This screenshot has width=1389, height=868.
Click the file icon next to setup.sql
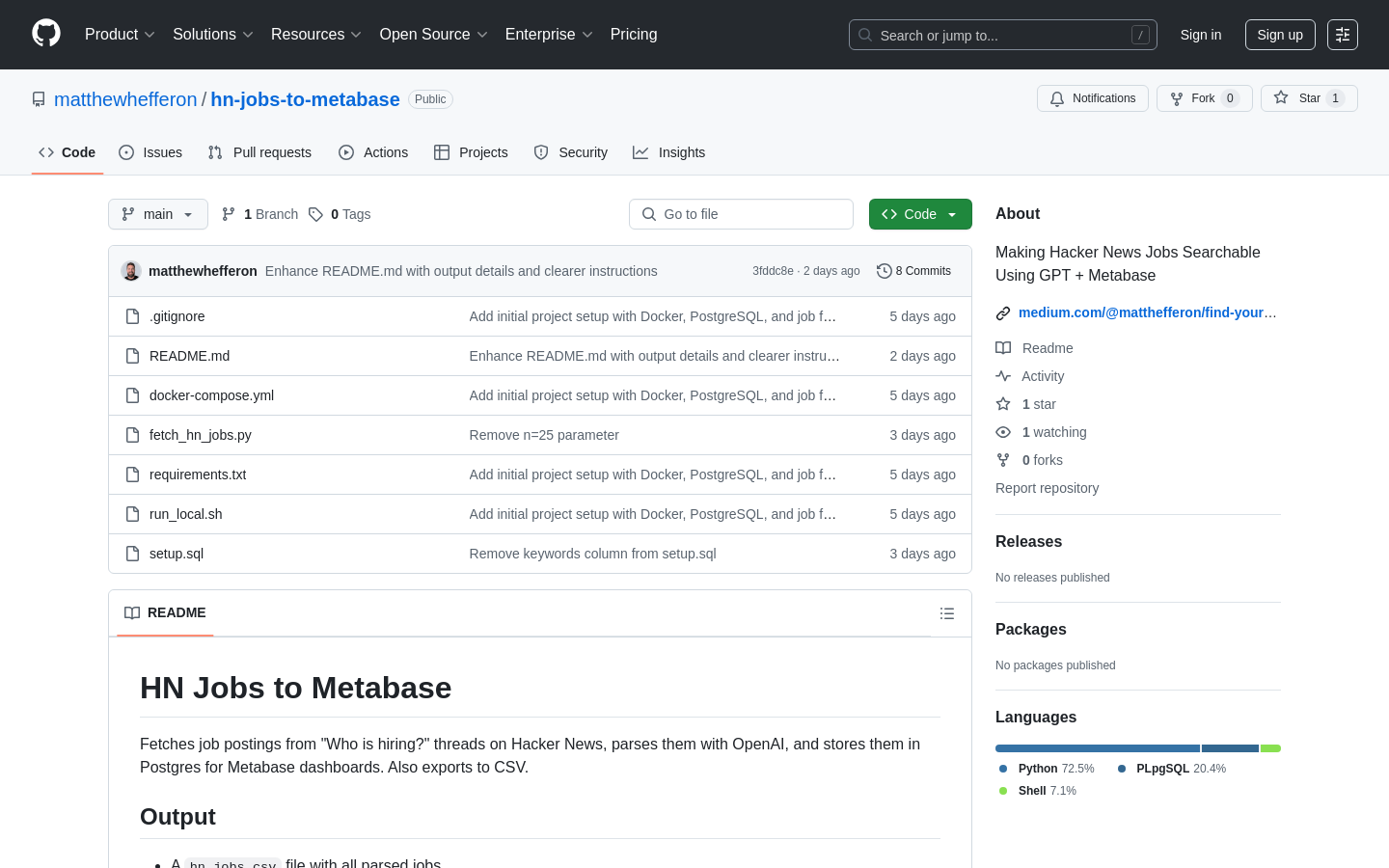coord(133,554)
